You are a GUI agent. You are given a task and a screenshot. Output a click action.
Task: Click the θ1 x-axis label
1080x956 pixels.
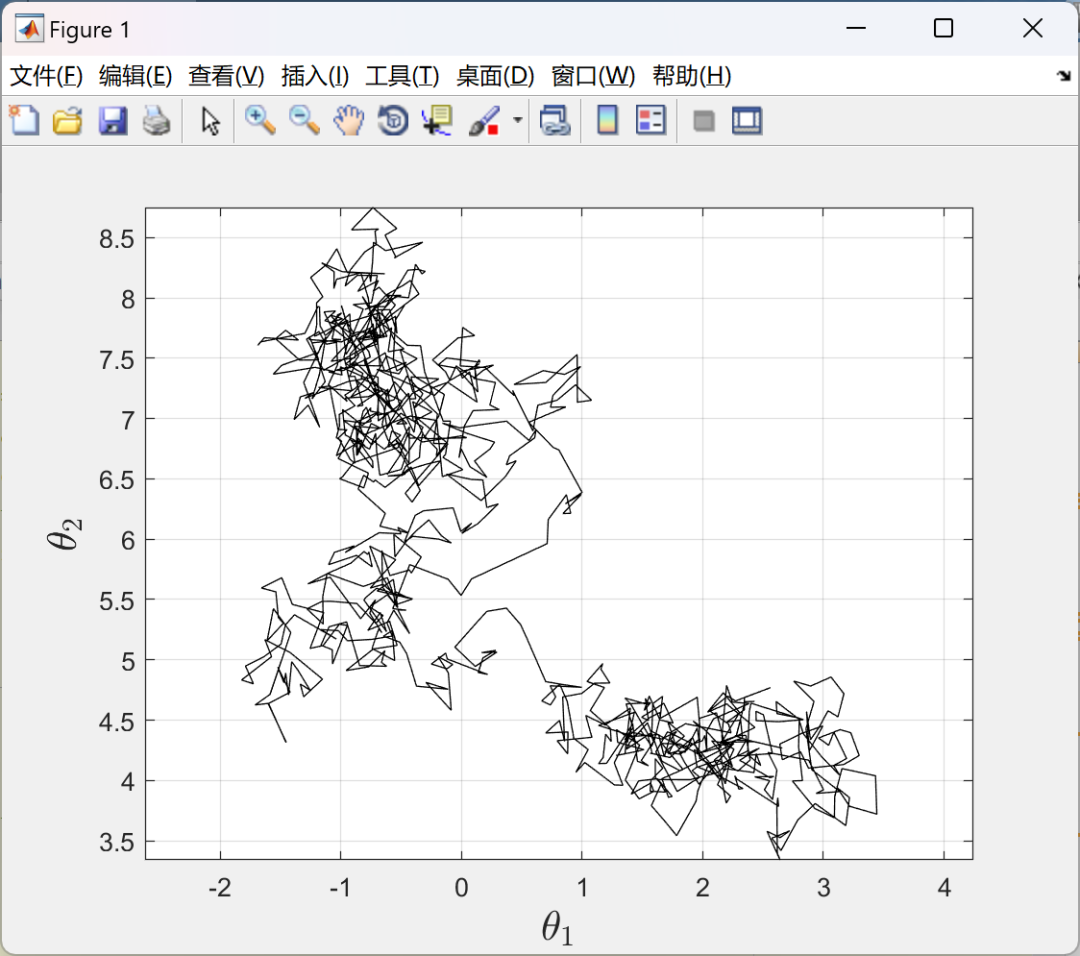coord(557,928)
